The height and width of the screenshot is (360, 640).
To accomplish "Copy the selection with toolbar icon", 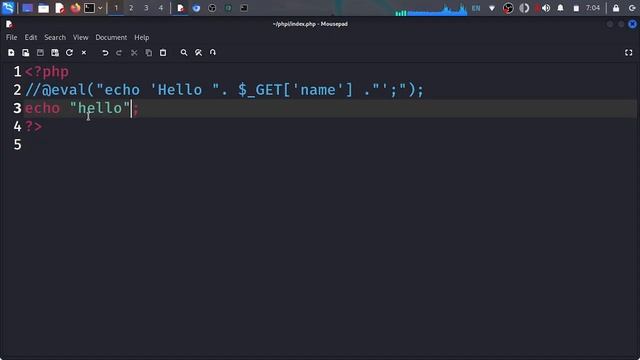I will (x=149, y=53).
